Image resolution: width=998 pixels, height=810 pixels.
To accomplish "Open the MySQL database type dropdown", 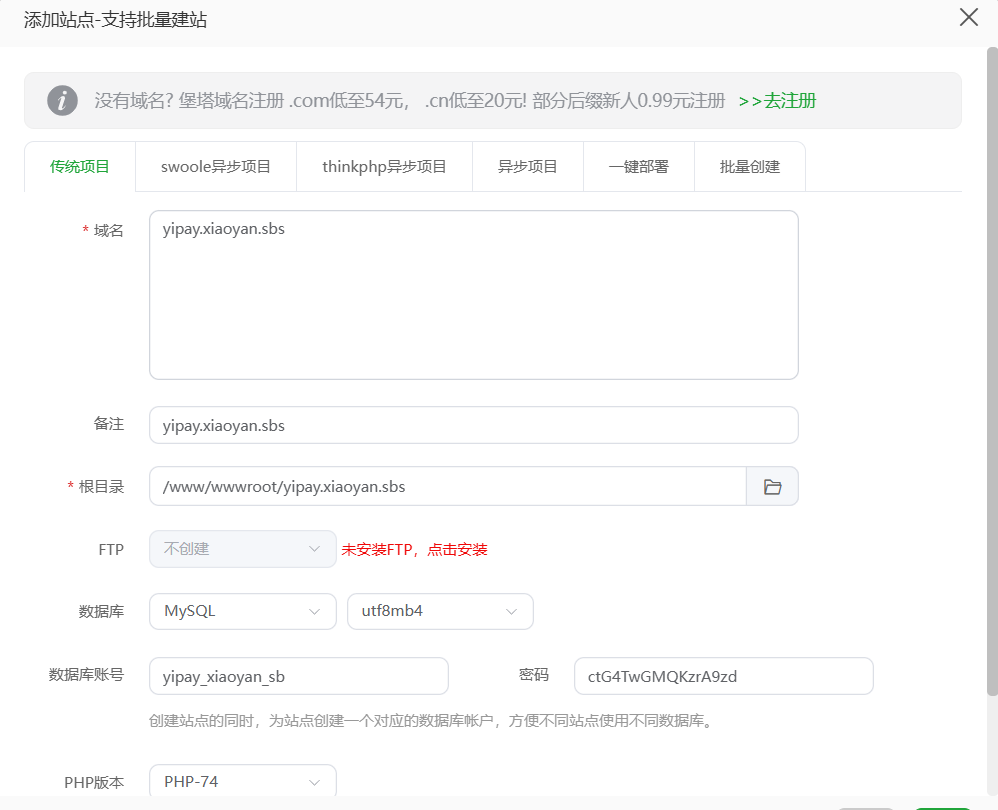I will tap(242, 611).
